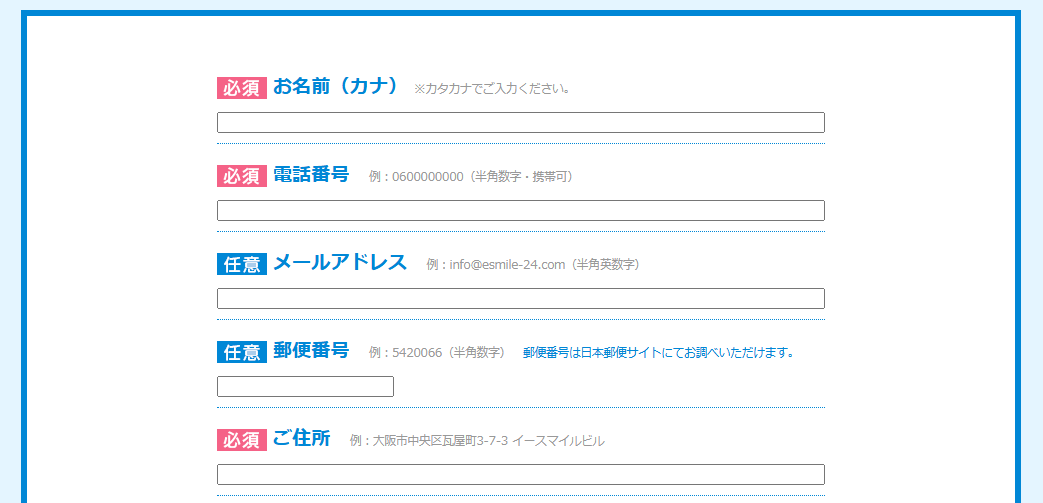Click the お名前（カナ） field label
1043x503 pixels.
(336, 87)
